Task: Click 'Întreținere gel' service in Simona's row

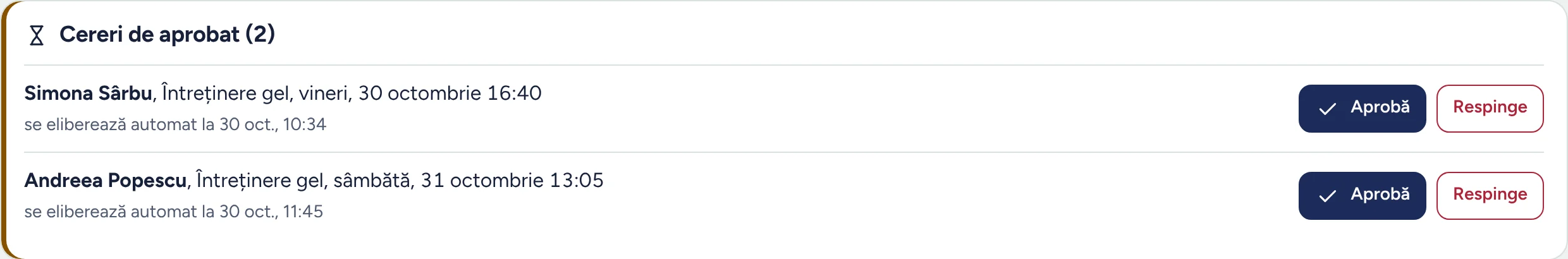Action: pos(226,93)
